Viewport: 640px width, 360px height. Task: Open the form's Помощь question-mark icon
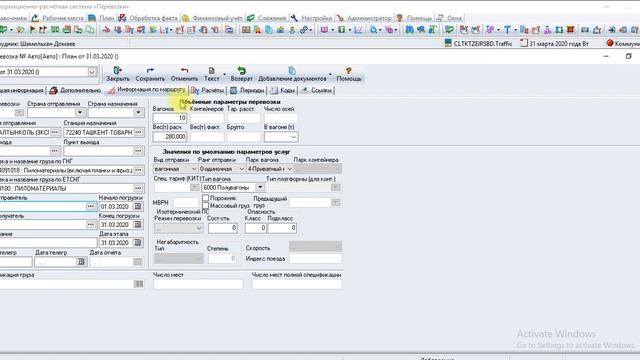click(x=349, y=71)
